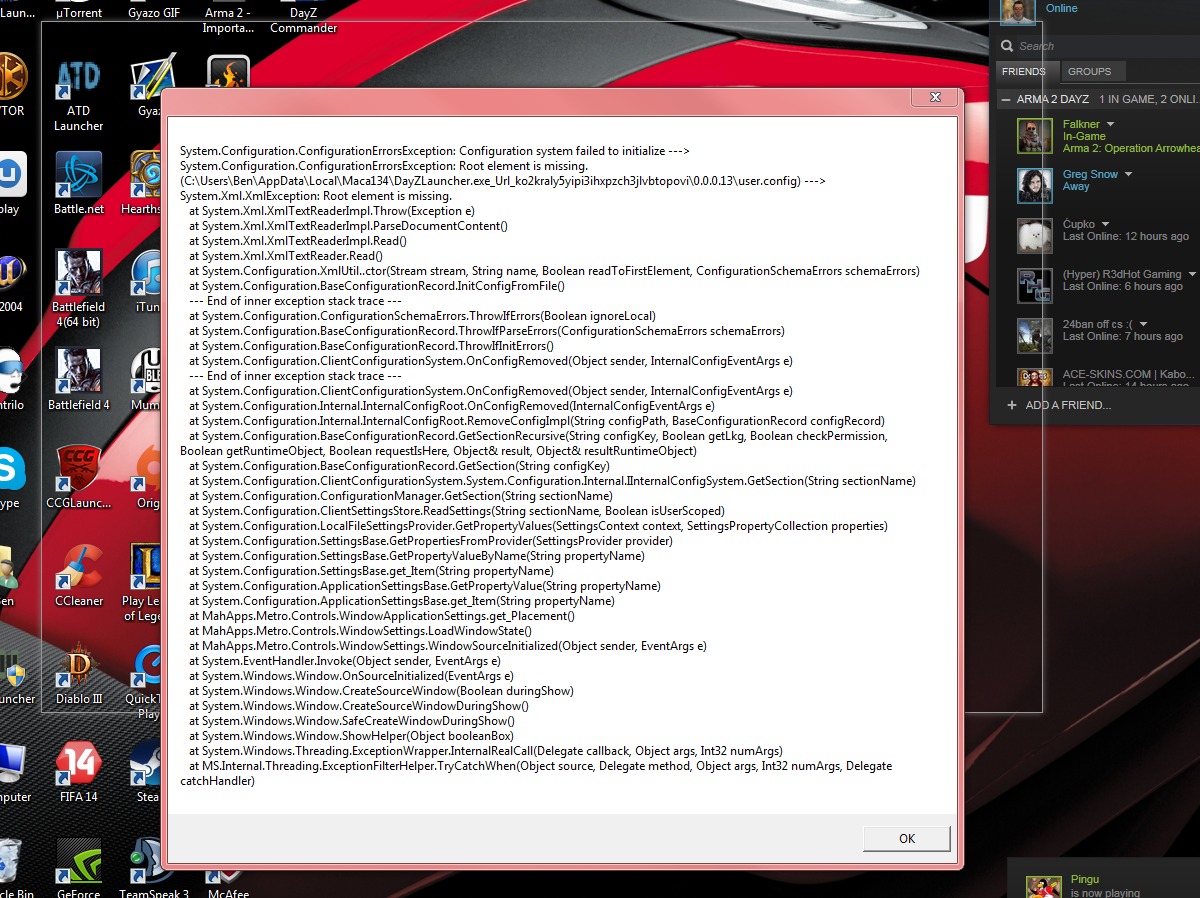Select the Computer desktop icon
Viewport: 1200px width, 898px height.
tap(14, 772)
